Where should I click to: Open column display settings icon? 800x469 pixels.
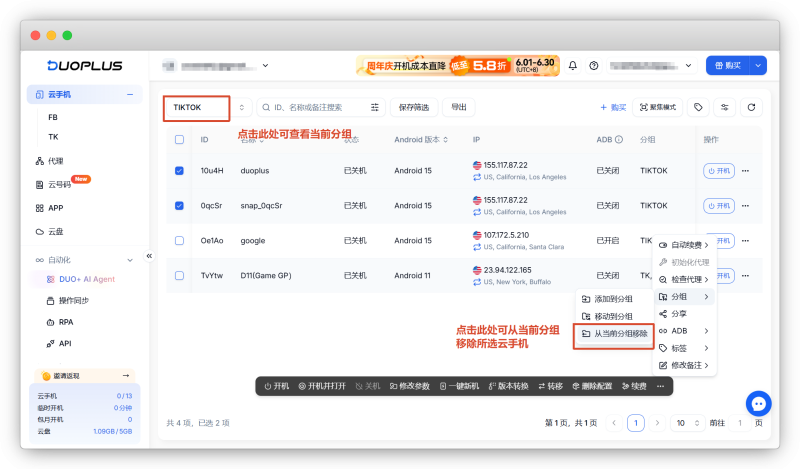724,107
